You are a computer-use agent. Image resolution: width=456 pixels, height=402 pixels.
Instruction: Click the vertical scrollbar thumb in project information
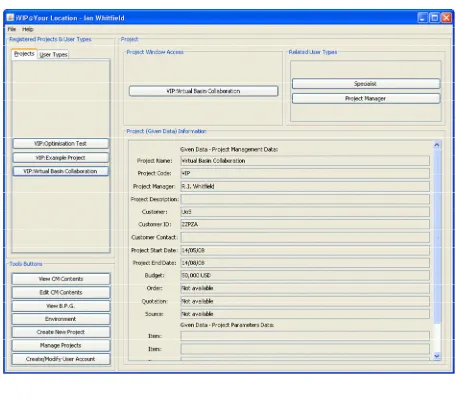437,236
